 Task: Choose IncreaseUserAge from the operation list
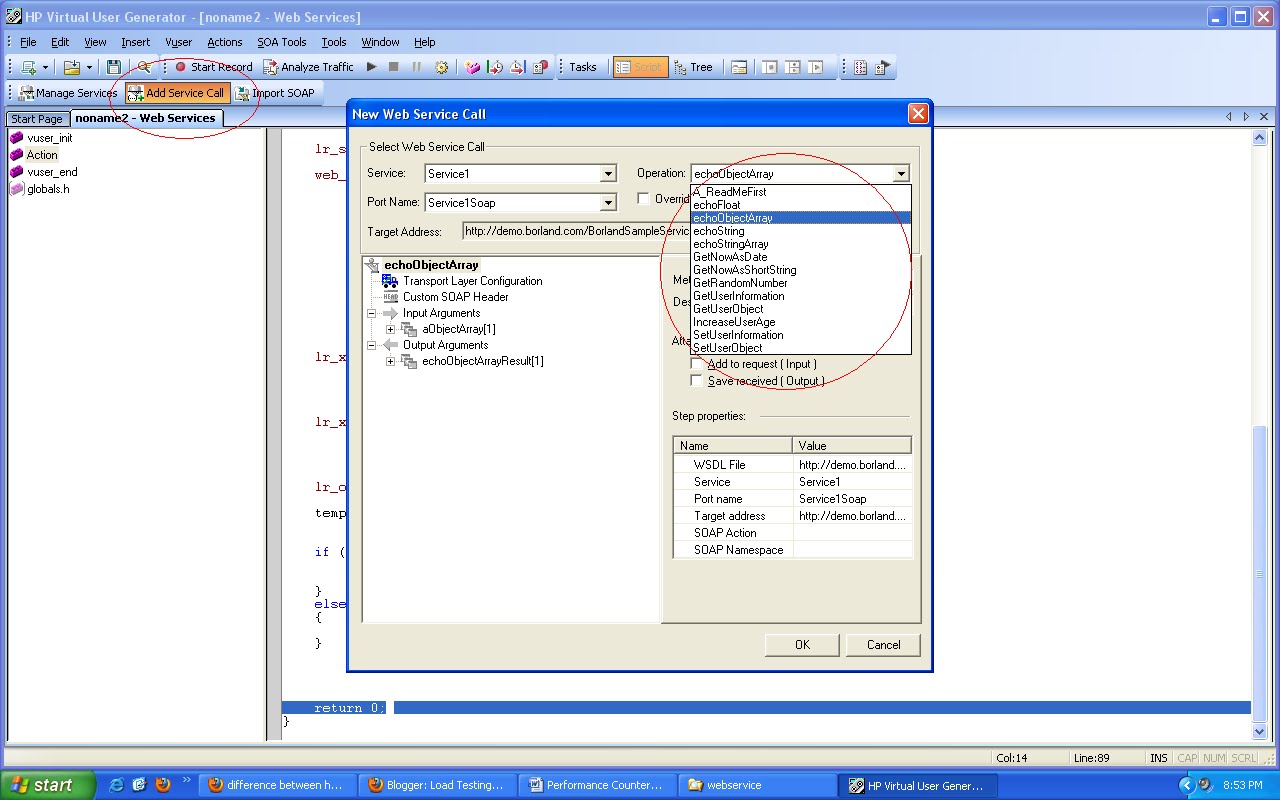(x=801, y=322)
